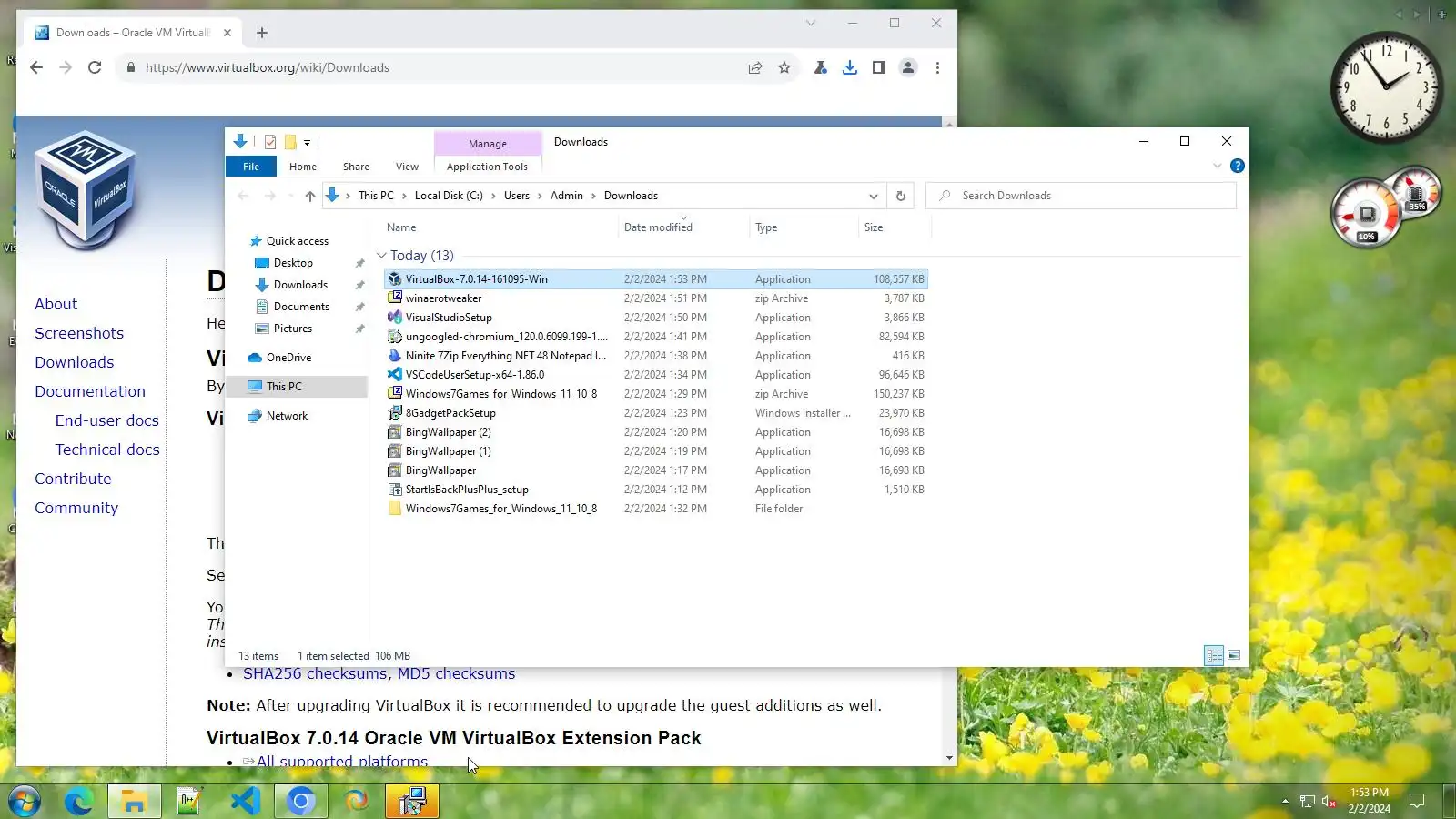
Task: Expand the Explorer ribbon with the chevron
Action: coord(1218,166)
